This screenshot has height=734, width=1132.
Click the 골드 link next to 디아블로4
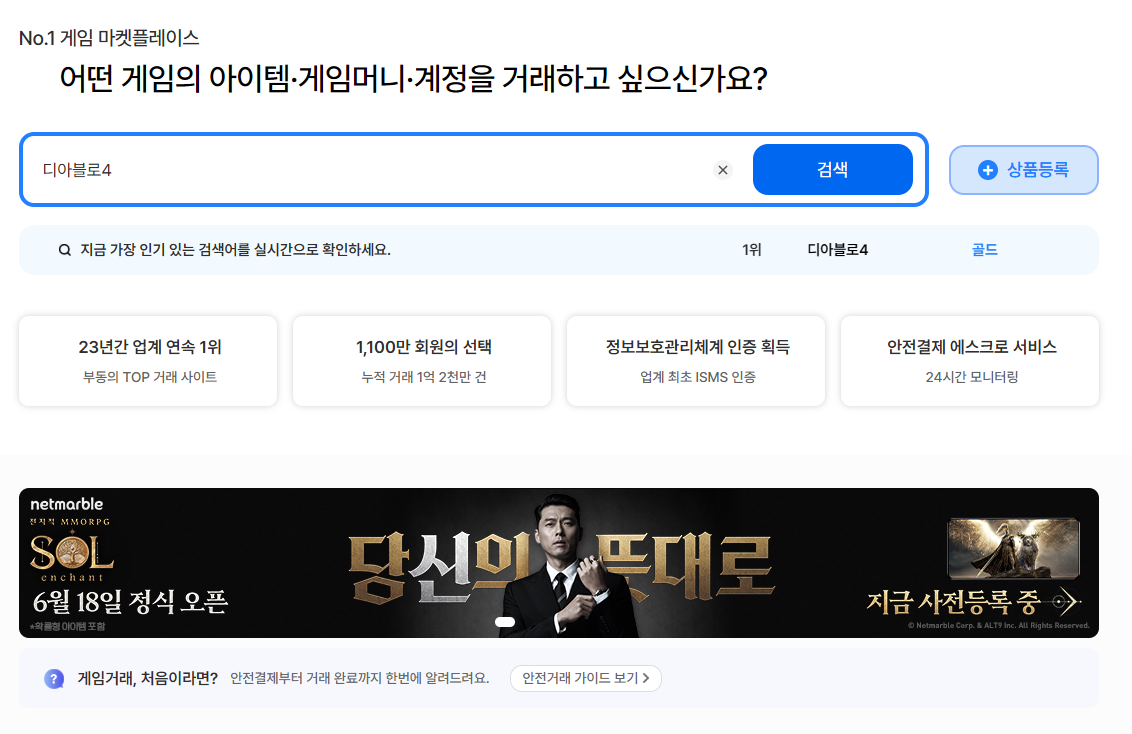tap(985, 250)
